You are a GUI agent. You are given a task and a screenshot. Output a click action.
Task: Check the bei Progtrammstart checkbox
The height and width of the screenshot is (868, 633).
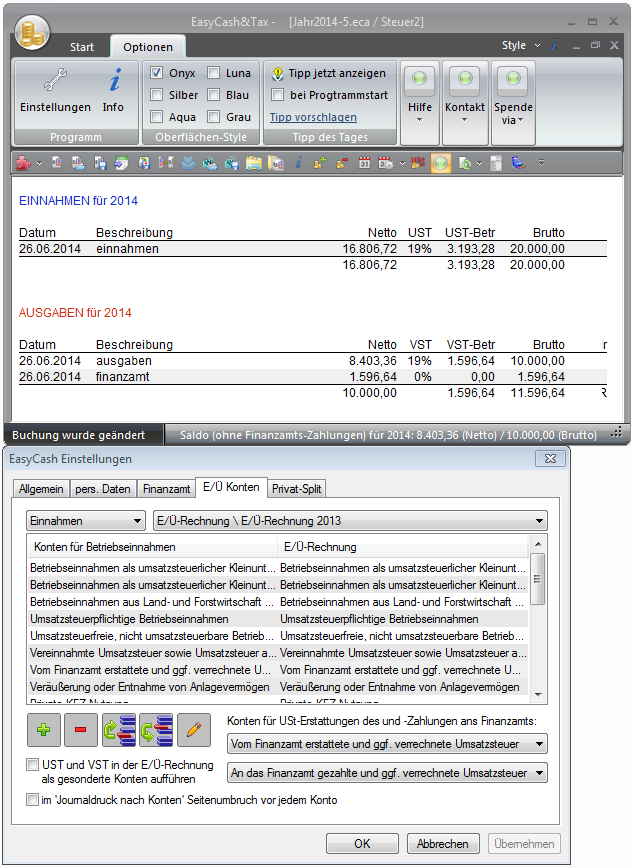pyautogui.click(x=277, y=95)
